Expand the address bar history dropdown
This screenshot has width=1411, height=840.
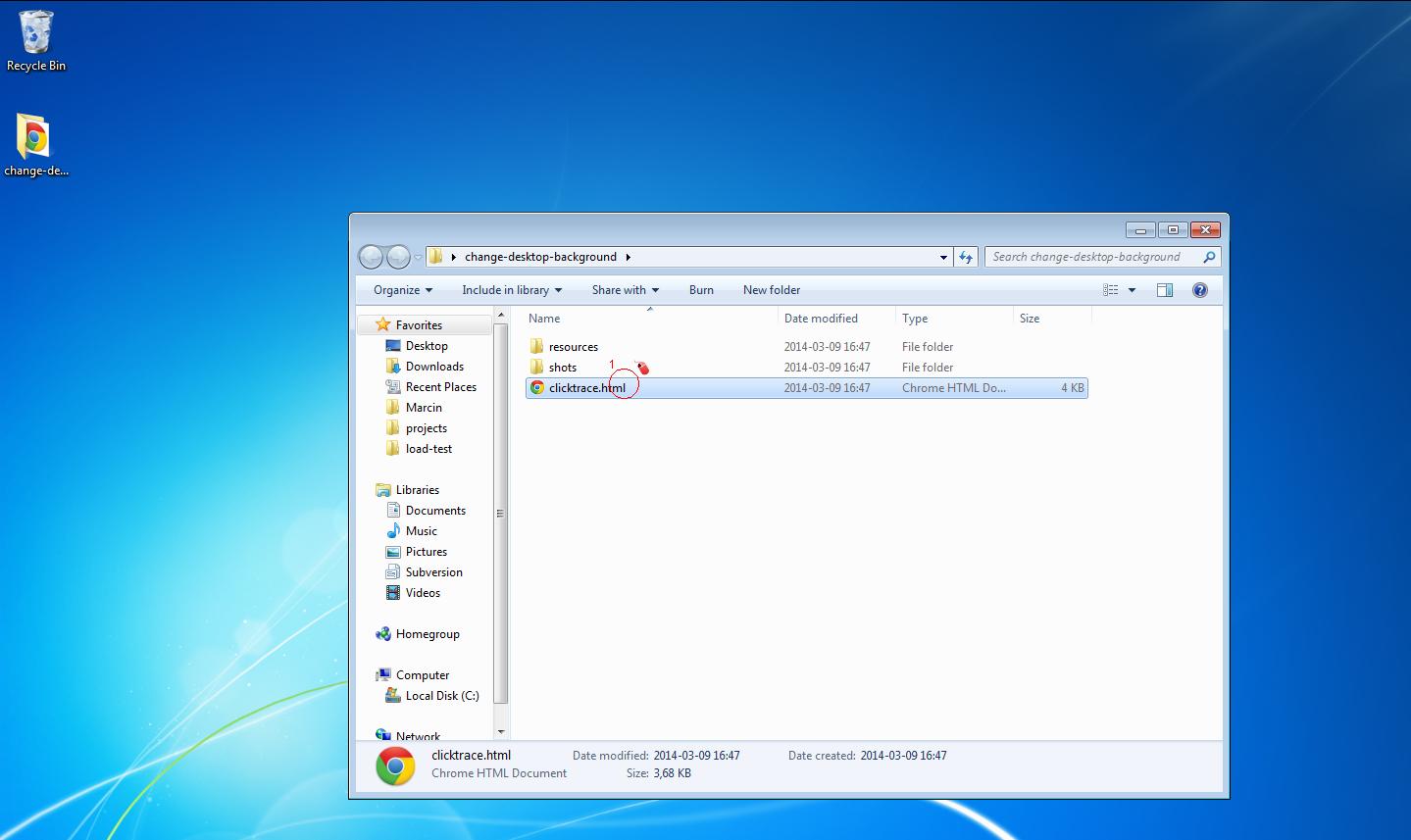[x=943, y=257]
